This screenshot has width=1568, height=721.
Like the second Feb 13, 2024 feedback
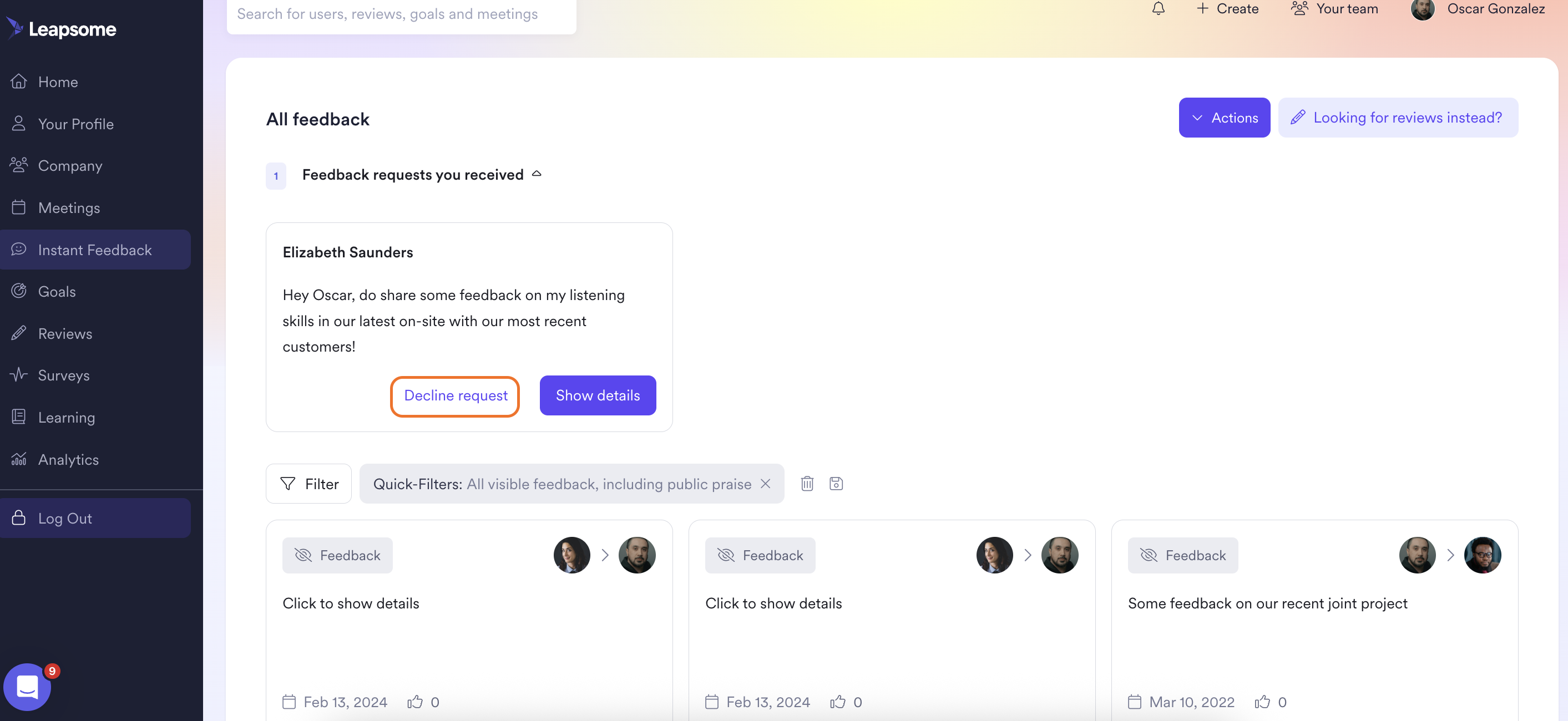pyautogui.click(x=838, y=702)
